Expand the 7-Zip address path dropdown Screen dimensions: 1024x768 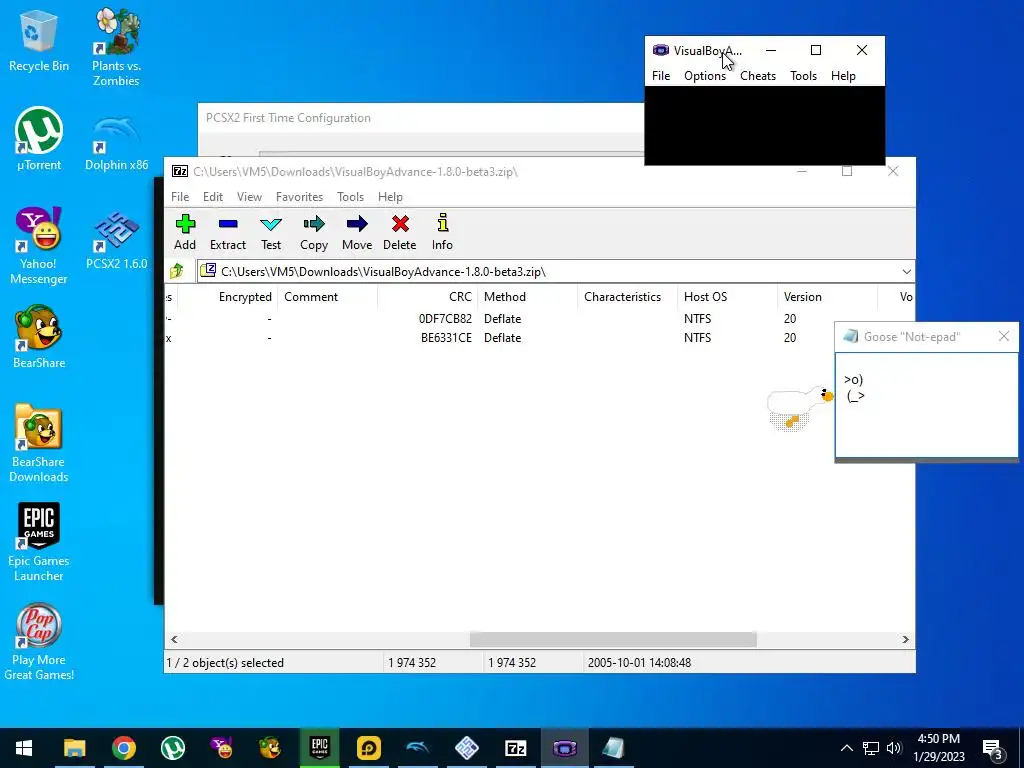coord(906,272)
